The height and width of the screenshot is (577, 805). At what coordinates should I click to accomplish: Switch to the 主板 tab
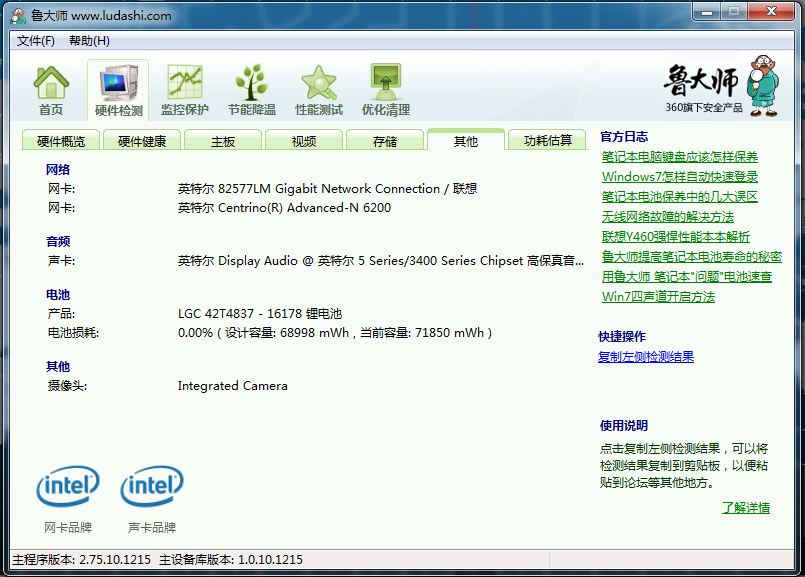pyautogui.click(x=223, y=141)
